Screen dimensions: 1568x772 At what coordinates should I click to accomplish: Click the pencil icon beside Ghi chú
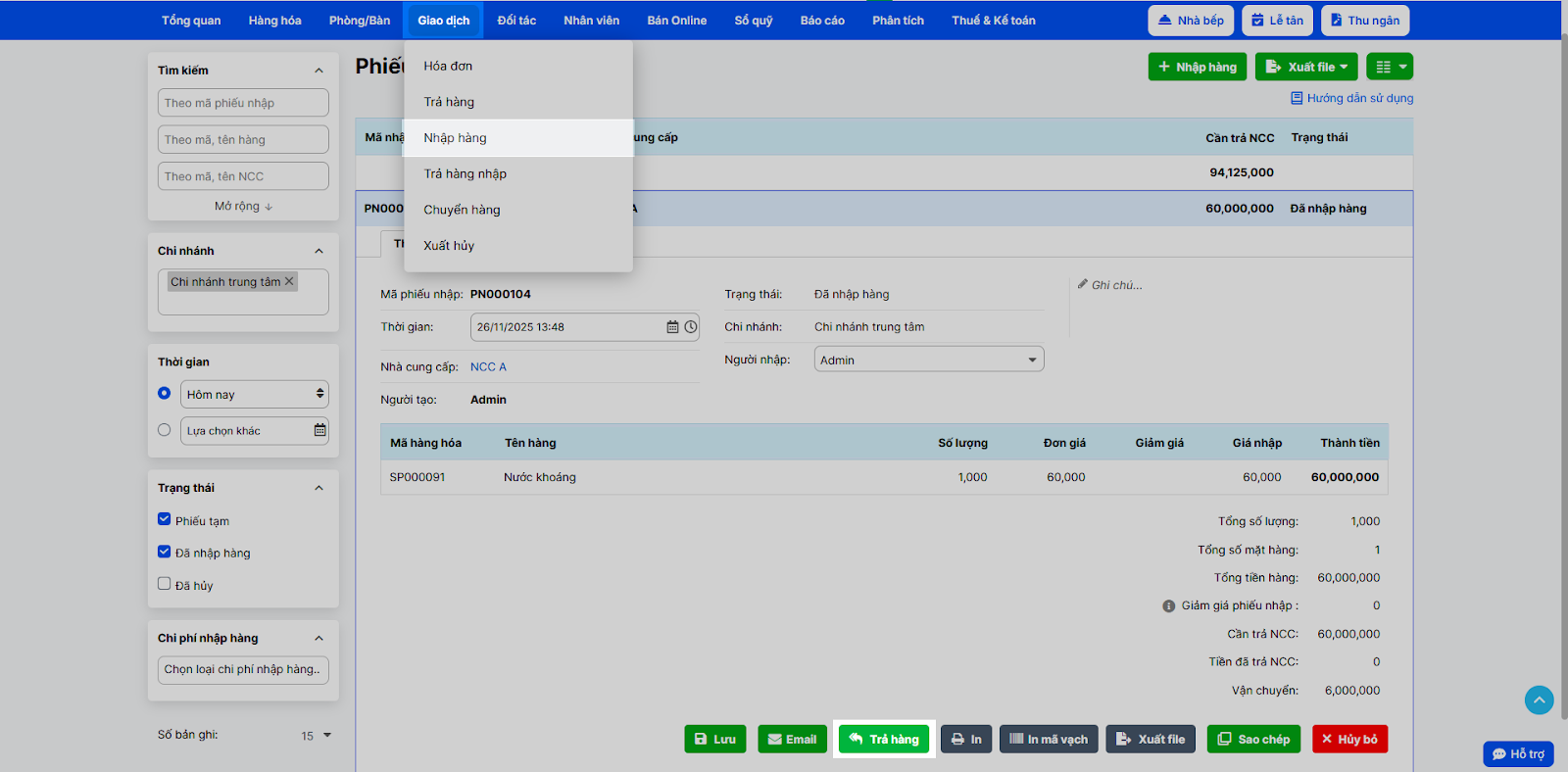1083,284
